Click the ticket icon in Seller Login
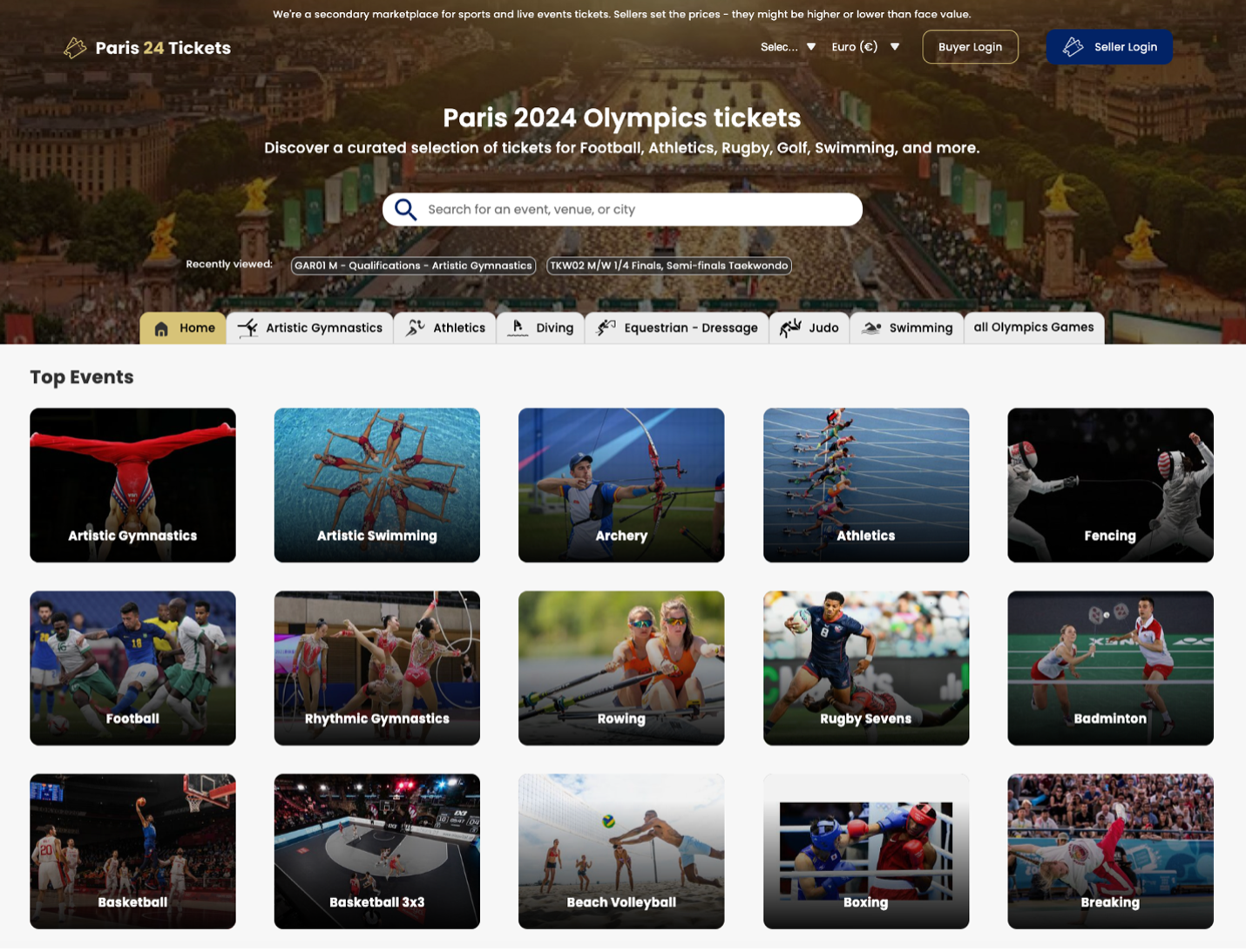The width and height of the screenshot is (1246, 952). 1073,47
